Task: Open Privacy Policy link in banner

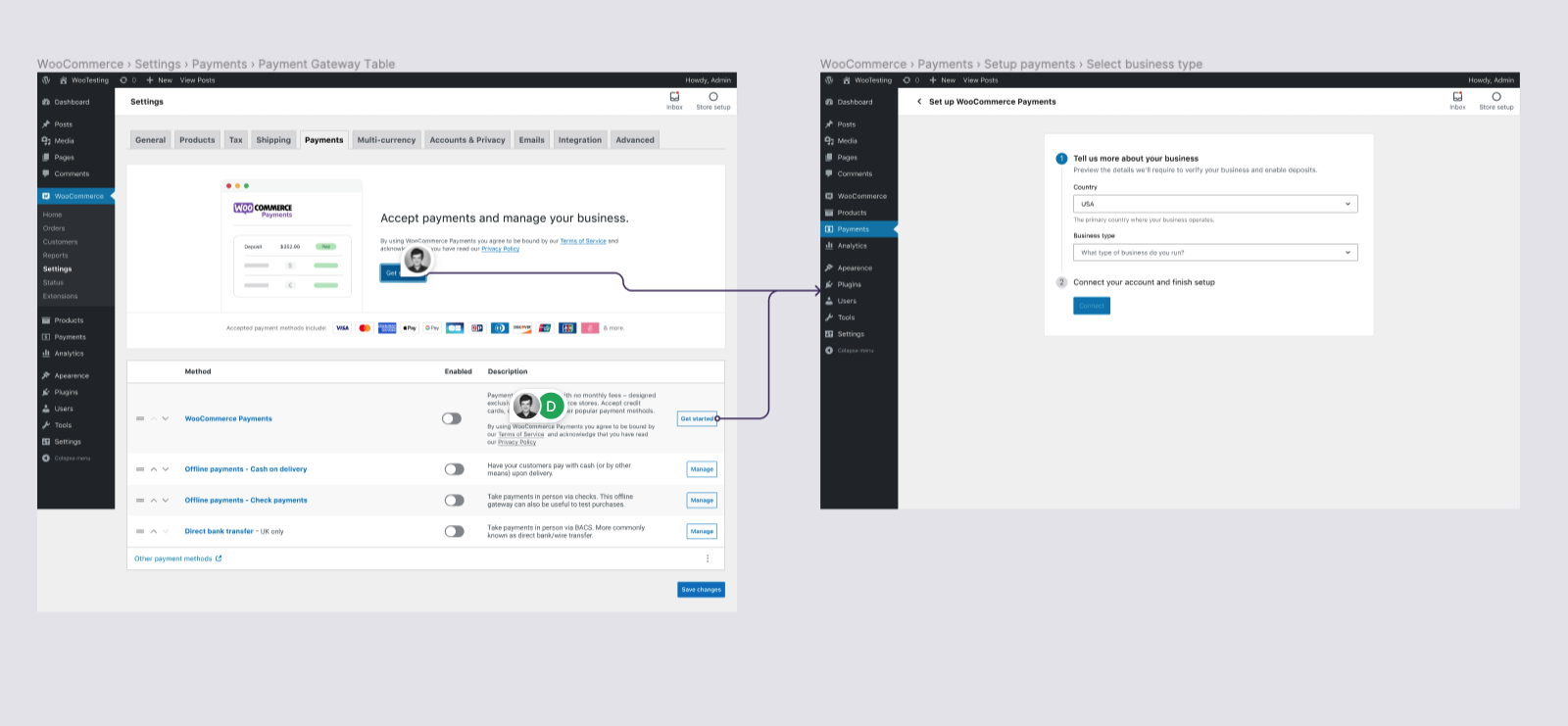Action: (501, 249)
